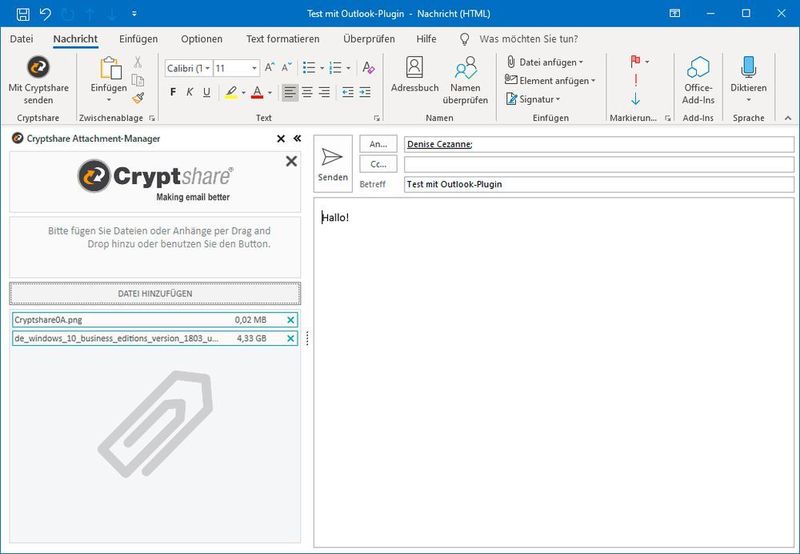
Task: Check names with Namen überprüfen
Action: [x=465, y=80]
